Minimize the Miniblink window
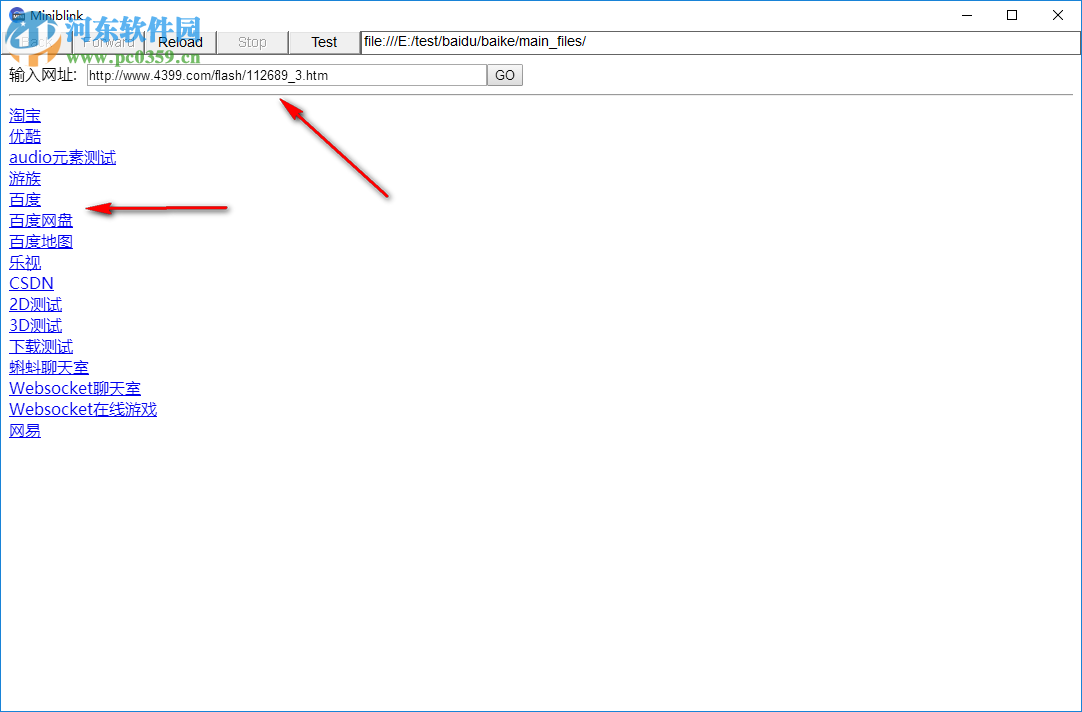Screen dimensions: 1082x712 click(967, 15)
